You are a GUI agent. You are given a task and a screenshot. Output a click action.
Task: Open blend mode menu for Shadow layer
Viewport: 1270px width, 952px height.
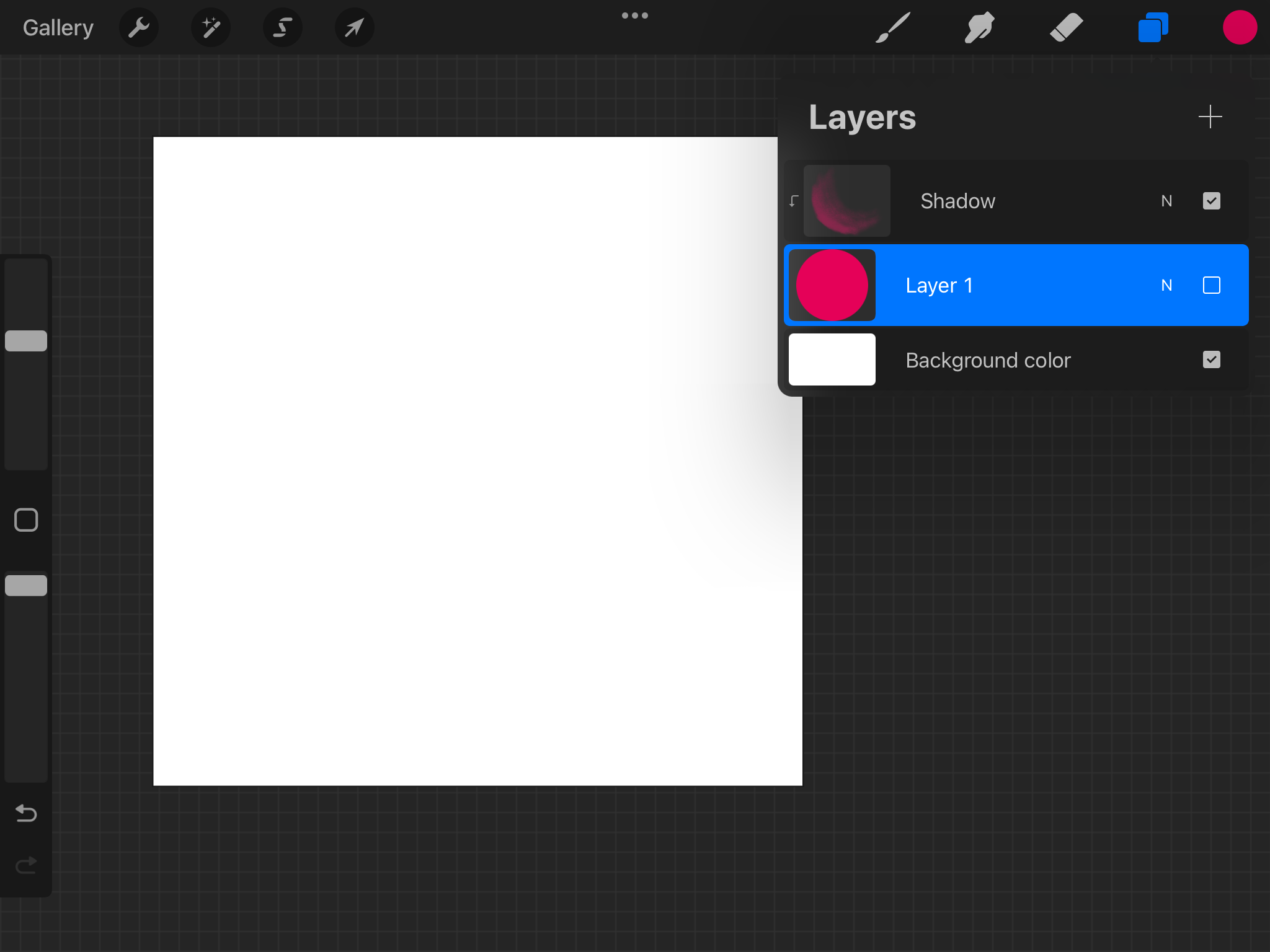tap(1166, 201)
